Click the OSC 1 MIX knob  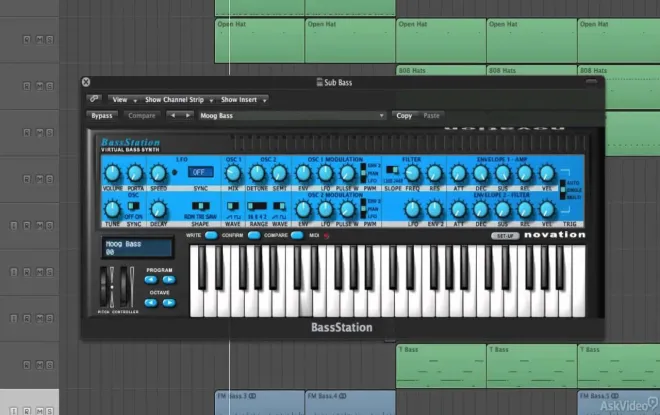point(233,173)
